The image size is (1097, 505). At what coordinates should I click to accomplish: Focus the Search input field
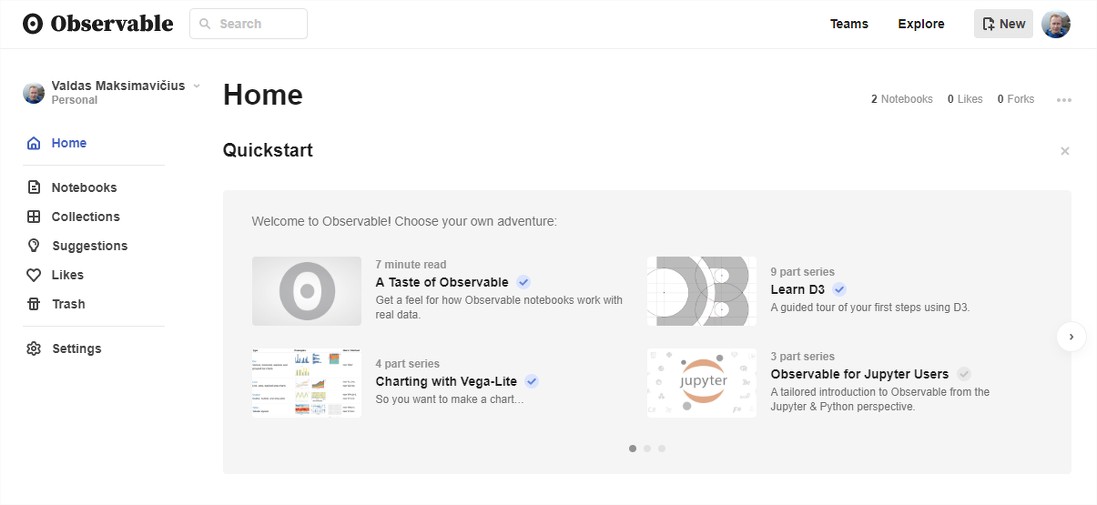(248, 24)
